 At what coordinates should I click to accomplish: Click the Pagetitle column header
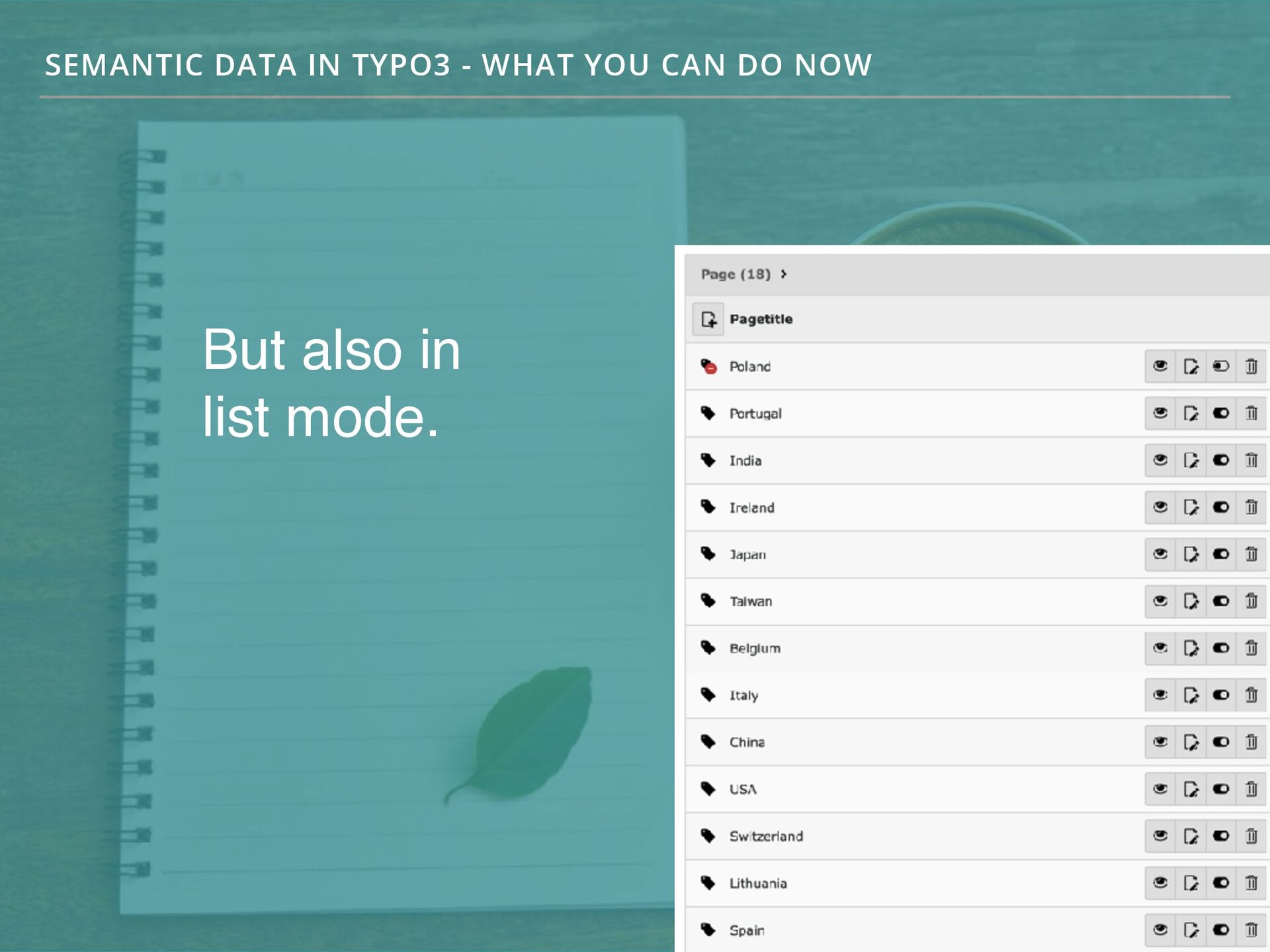click(761, 319)
